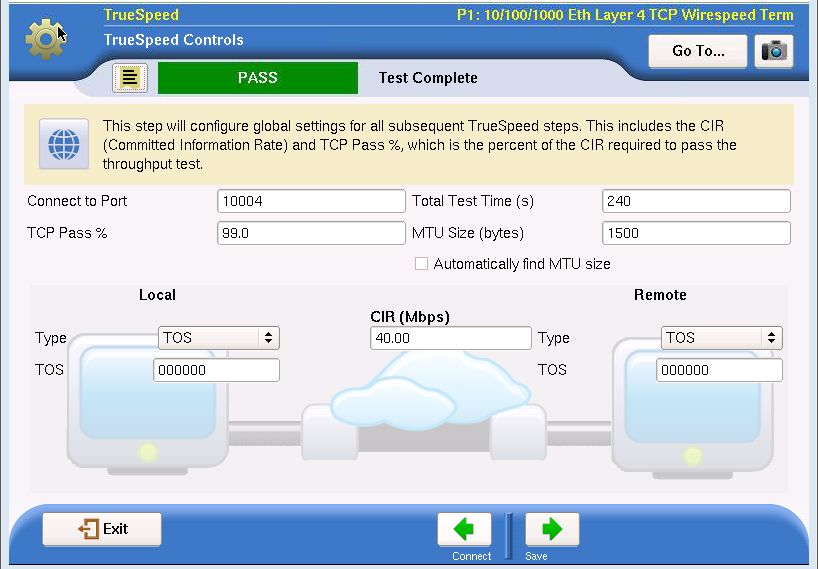Click the network cloud illustration
The height and width of the screenshot is (569, 818).
[430, 391]
